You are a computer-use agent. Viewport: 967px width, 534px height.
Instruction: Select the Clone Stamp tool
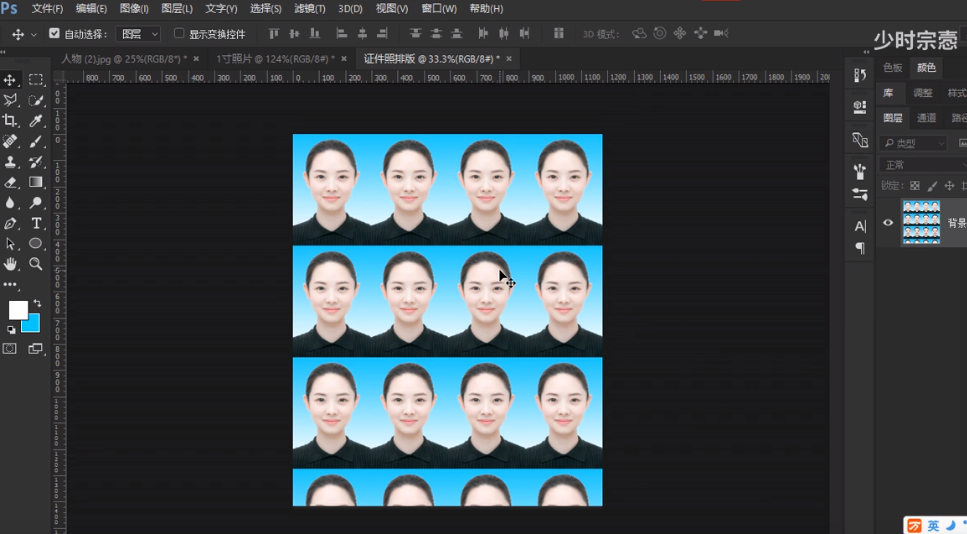10,162
